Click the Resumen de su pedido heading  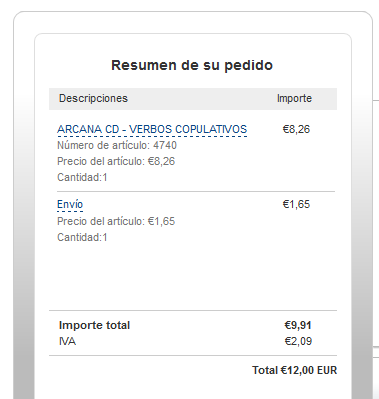point(192,65)
